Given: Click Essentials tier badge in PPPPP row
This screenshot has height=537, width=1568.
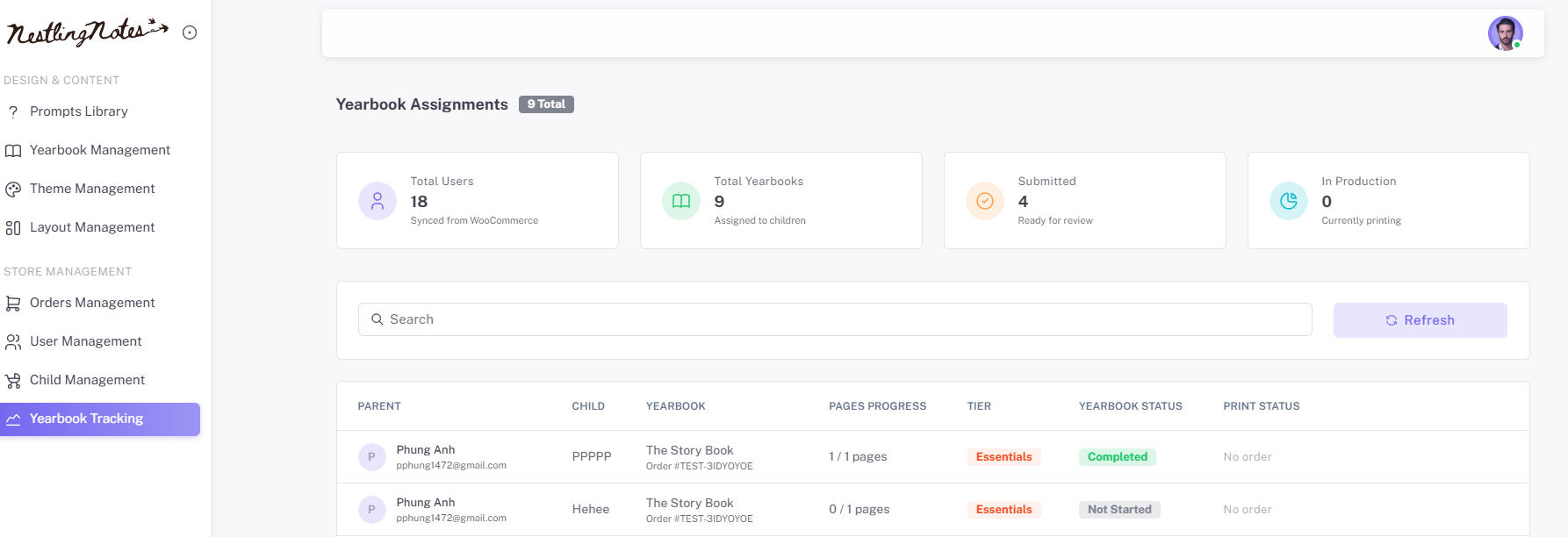Looking at the screenshot, I should tap(1004, 457).
